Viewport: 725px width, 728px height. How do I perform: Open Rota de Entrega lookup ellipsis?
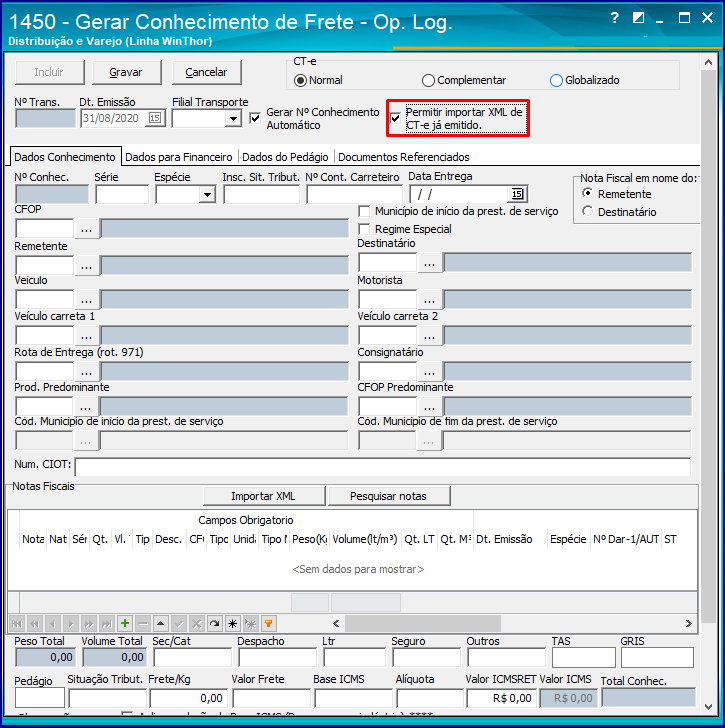pyautogui.click(x=86, y=372)
